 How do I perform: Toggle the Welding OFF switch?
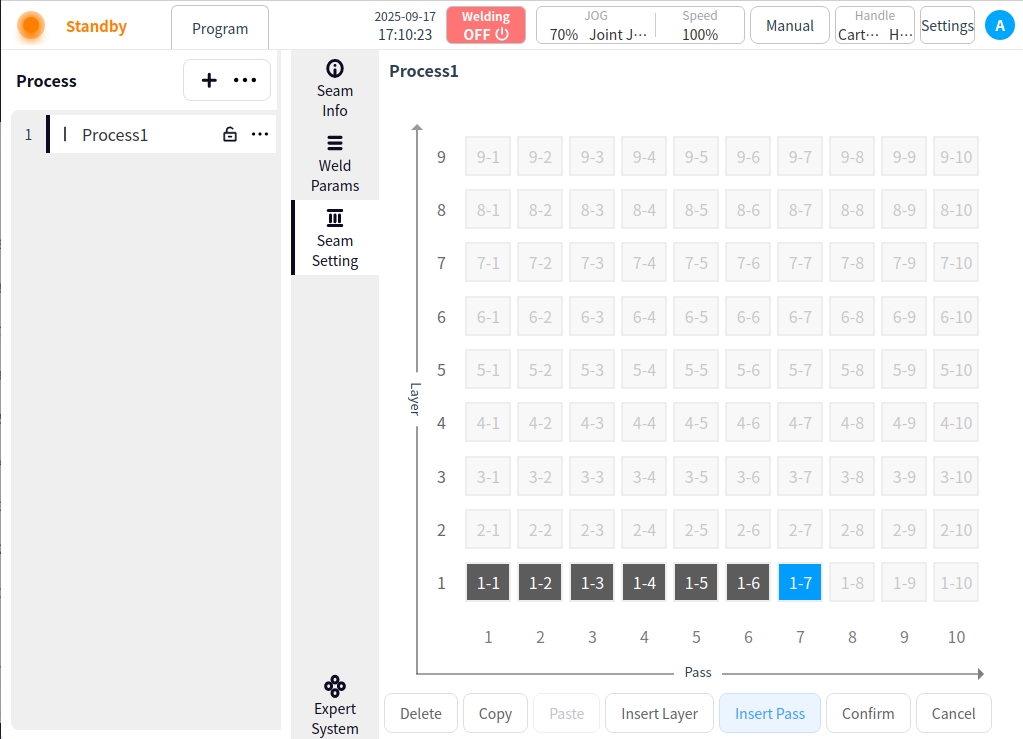tap(486, 26)
